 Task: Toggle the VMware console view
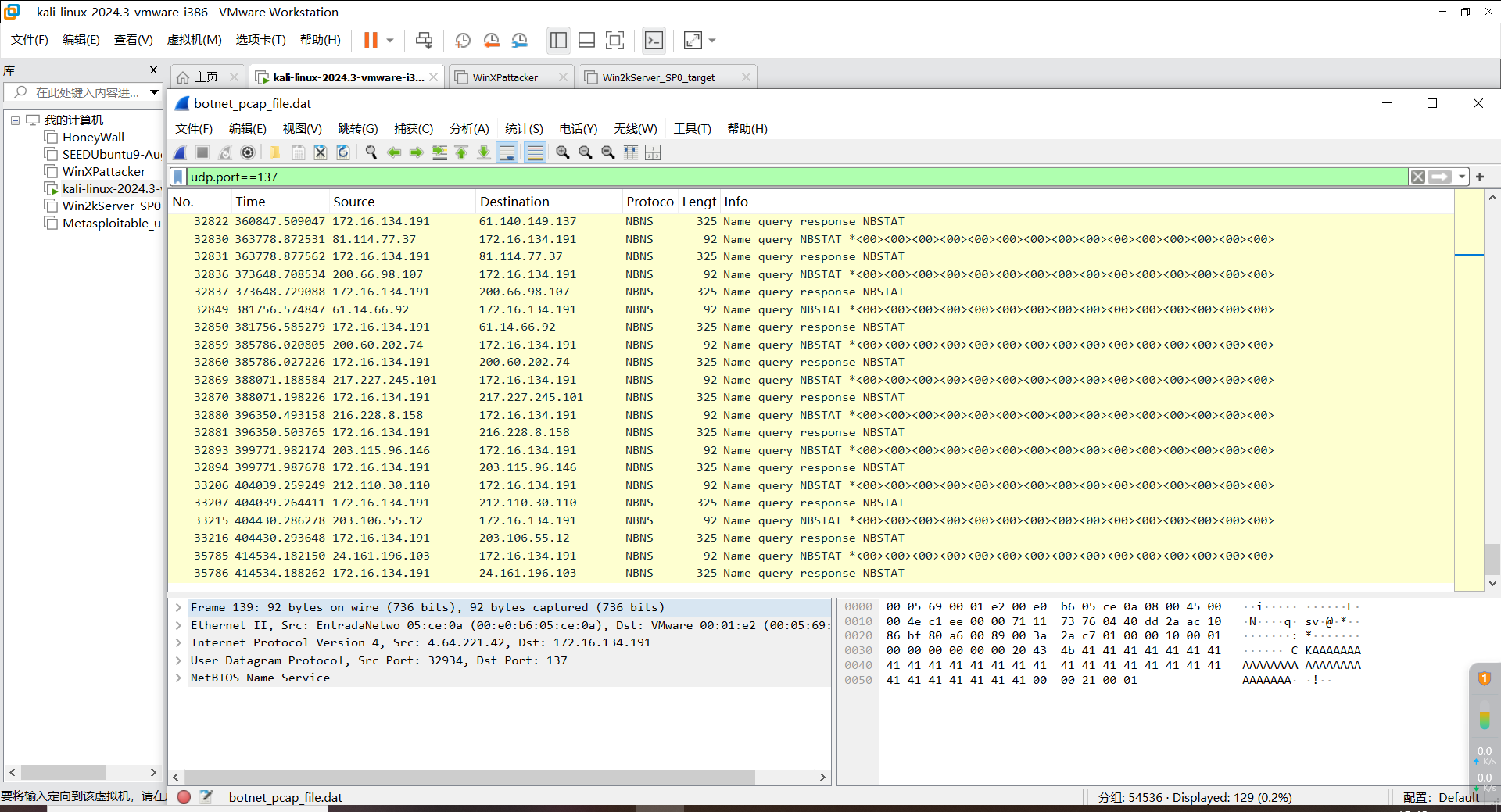click(x=654, y=40)
